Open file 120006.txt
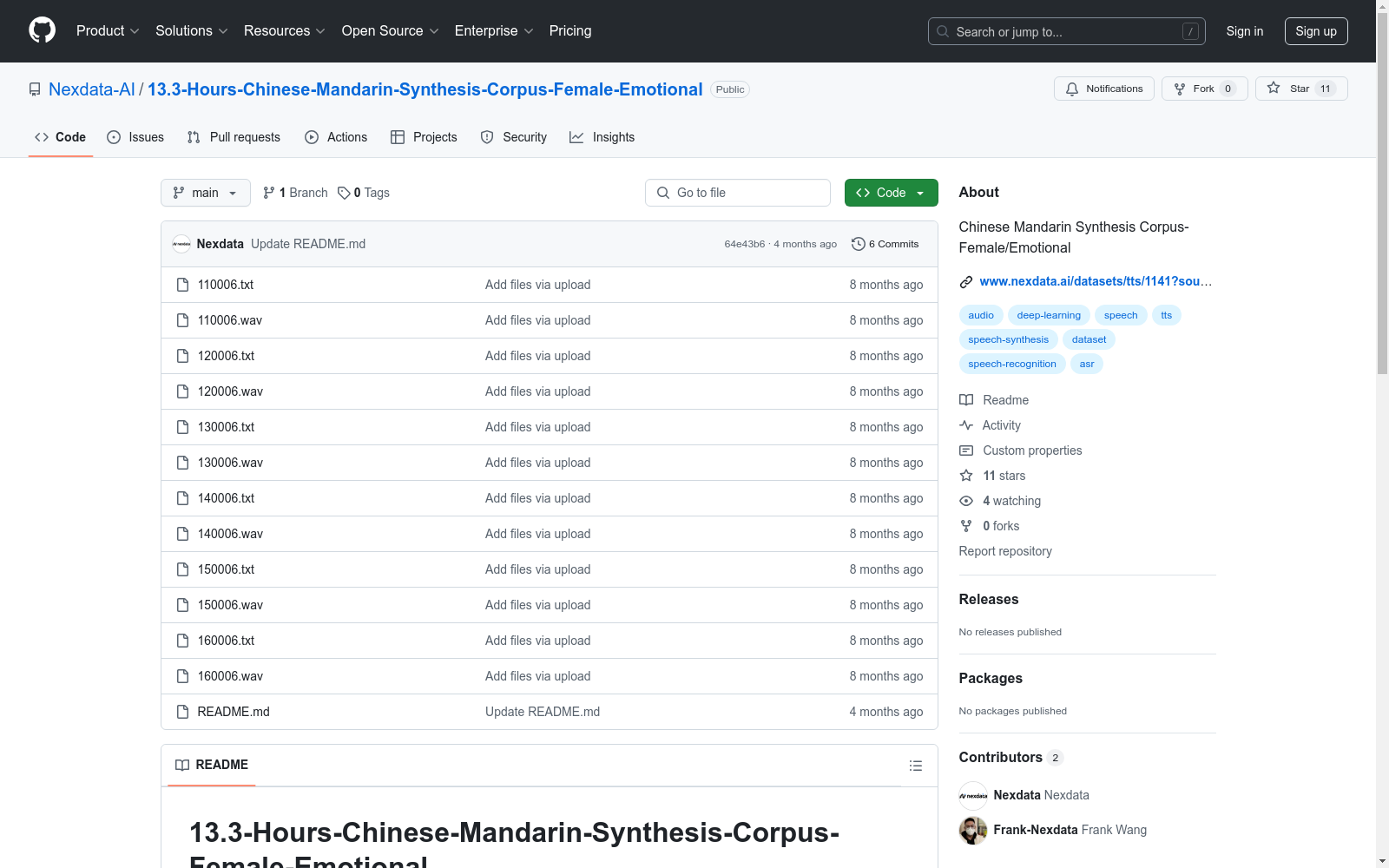This screenshot has width=1389, height=868. pos(226,356)
